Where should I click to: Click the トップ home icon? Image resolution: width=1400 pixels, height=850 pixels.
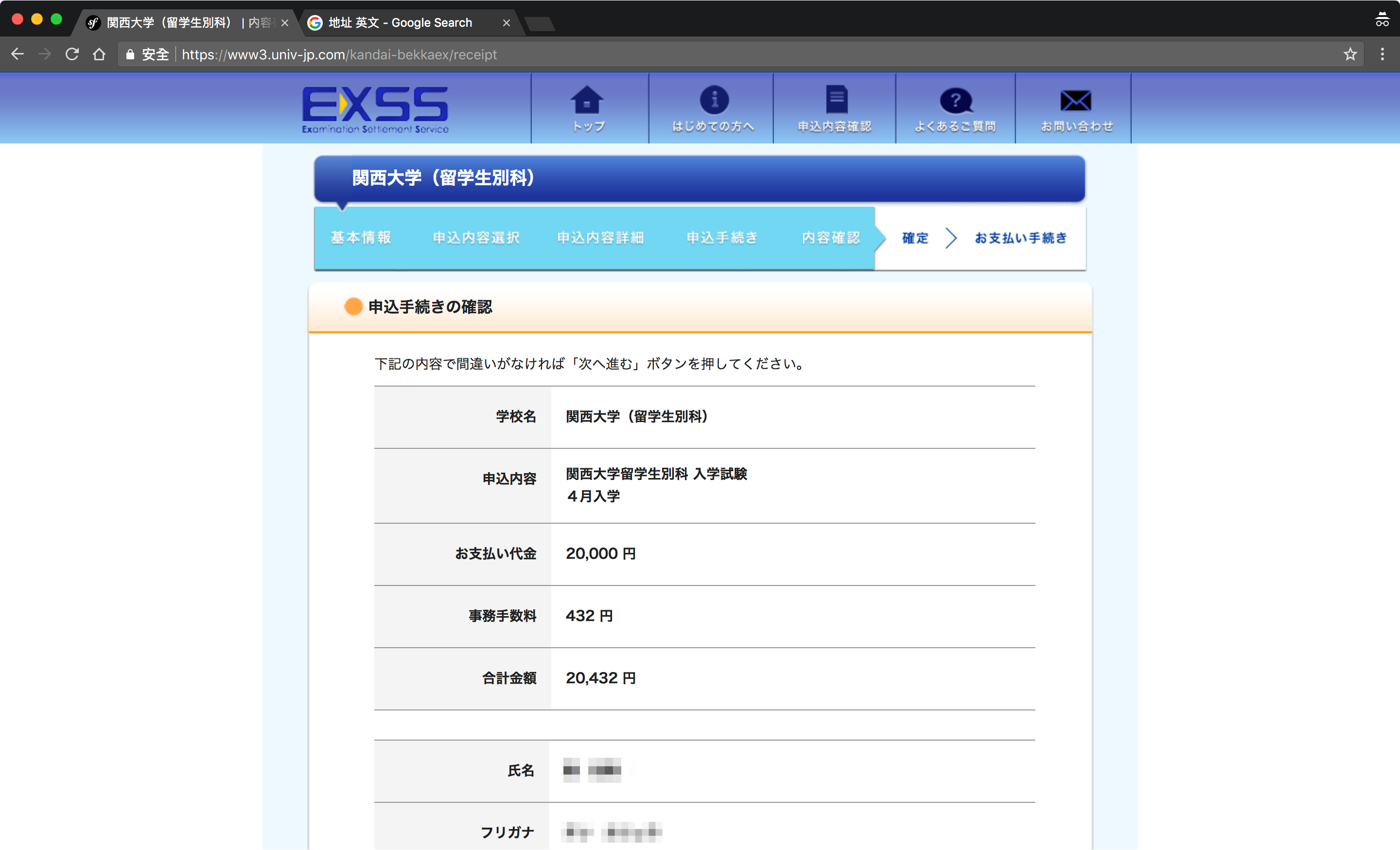(x=588, y=101)
